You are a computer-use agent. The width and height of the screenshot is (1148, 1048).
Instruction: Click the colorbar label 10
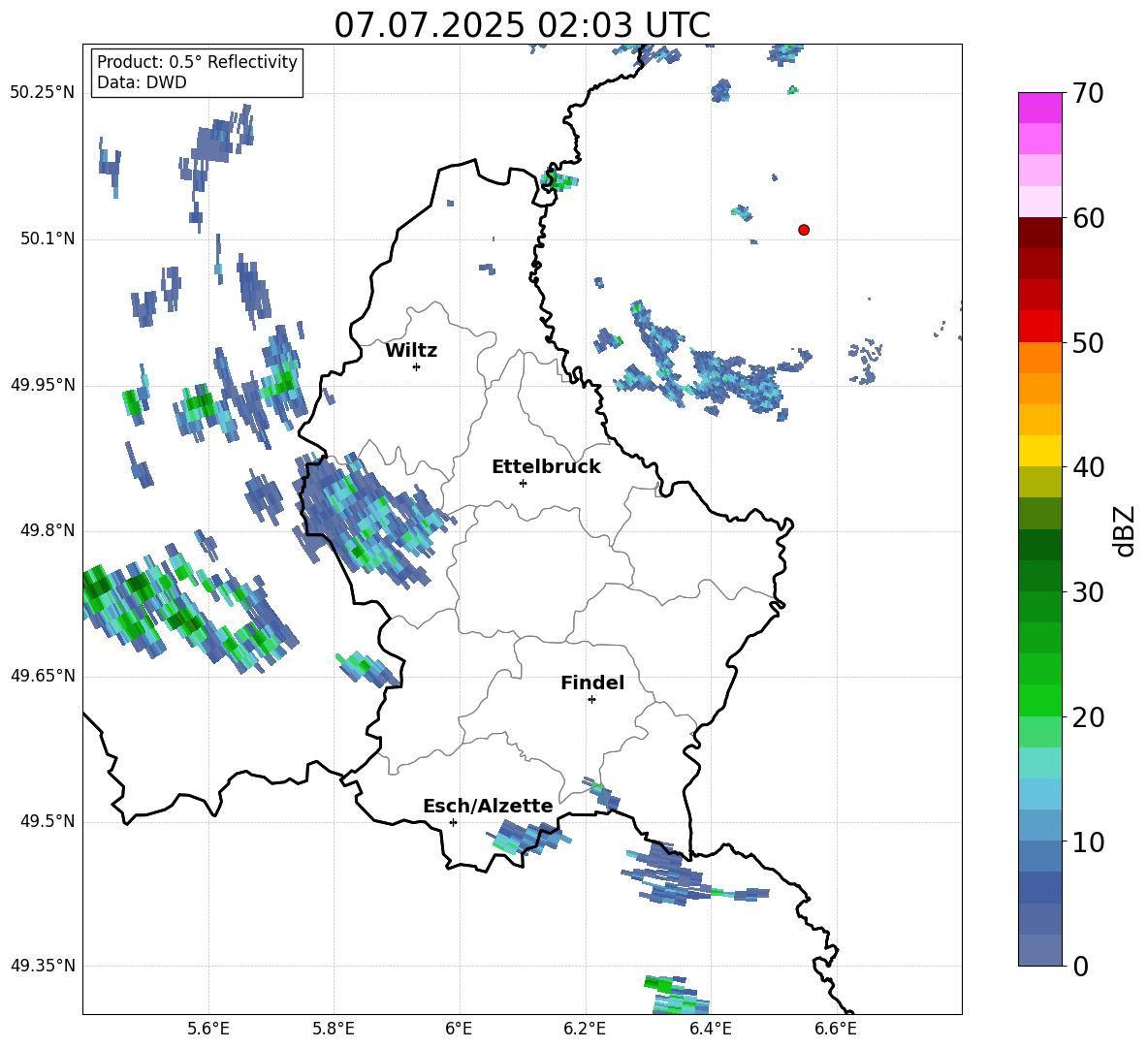point(1088,842)
